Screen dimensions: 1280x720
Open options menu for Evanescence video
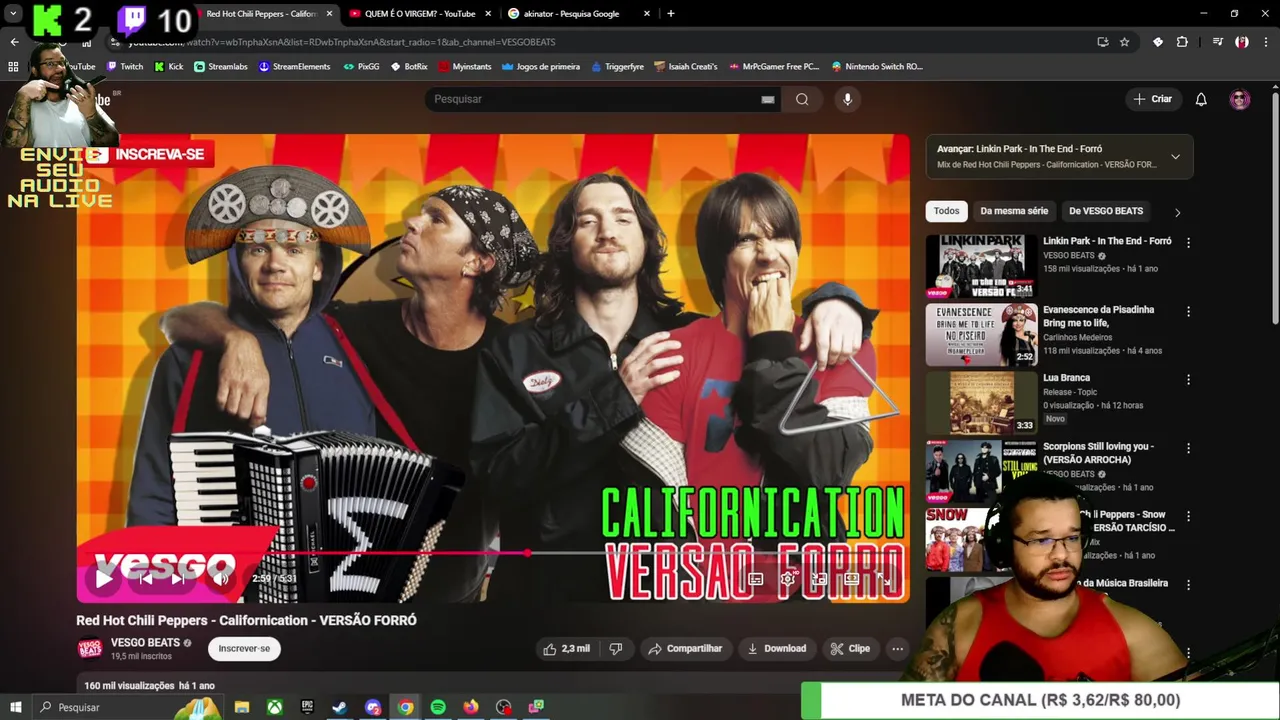click(x=1188, y=311)
